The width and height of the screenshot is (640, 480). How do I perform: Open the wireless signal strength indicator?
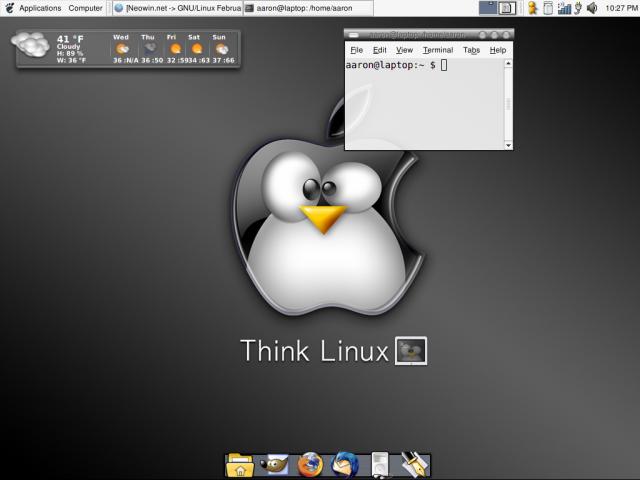[x=564, y=8]
